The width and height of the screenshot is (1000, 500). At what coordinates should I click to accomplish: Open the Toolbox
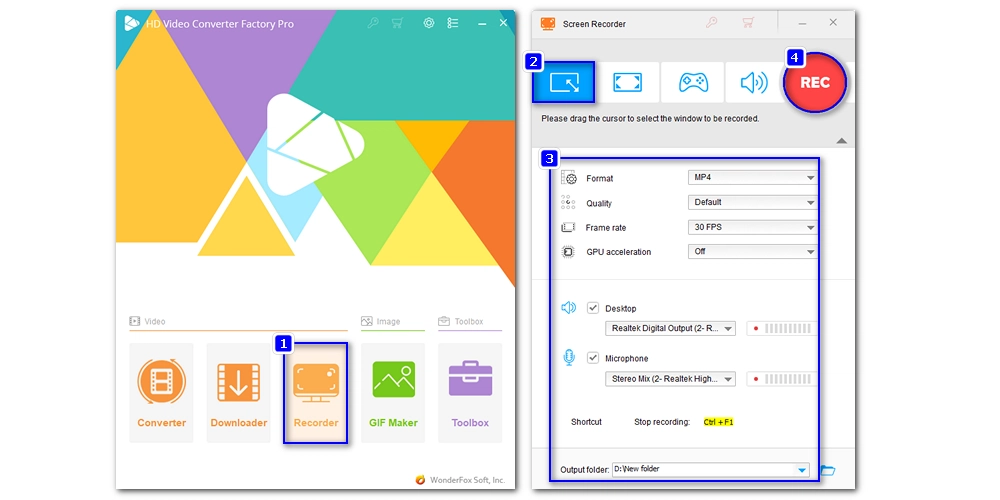pyautogui.click(x=470, y=393)
